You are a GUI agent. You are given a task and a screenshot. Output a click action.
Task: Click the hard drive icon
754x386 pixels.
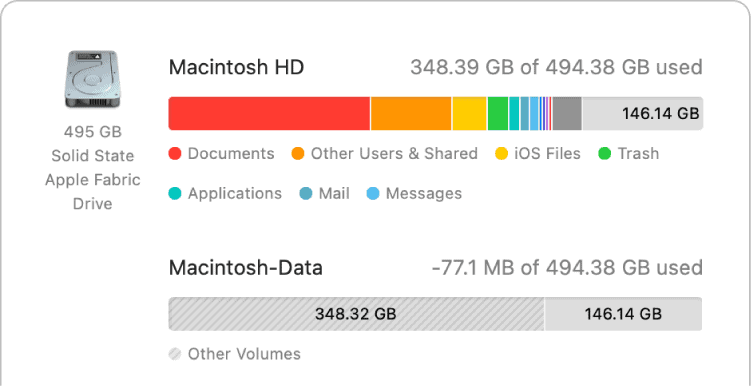pos(92,79)
